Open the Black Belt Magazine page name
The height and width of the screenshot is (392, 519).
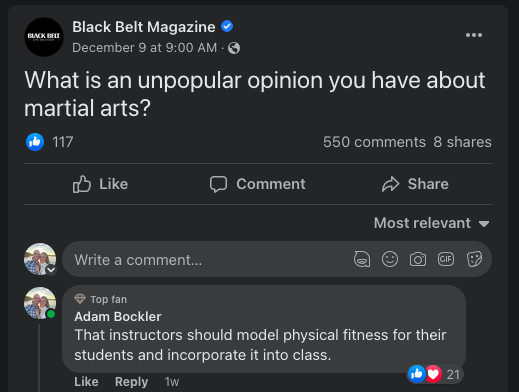click(144, 27)
